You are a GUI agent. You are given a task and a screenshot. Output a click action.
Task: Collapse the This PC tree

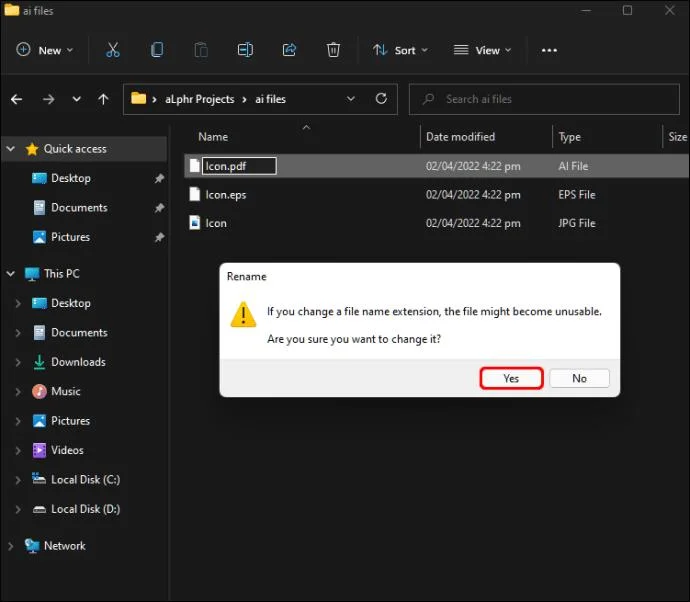[x=11, y=274]
